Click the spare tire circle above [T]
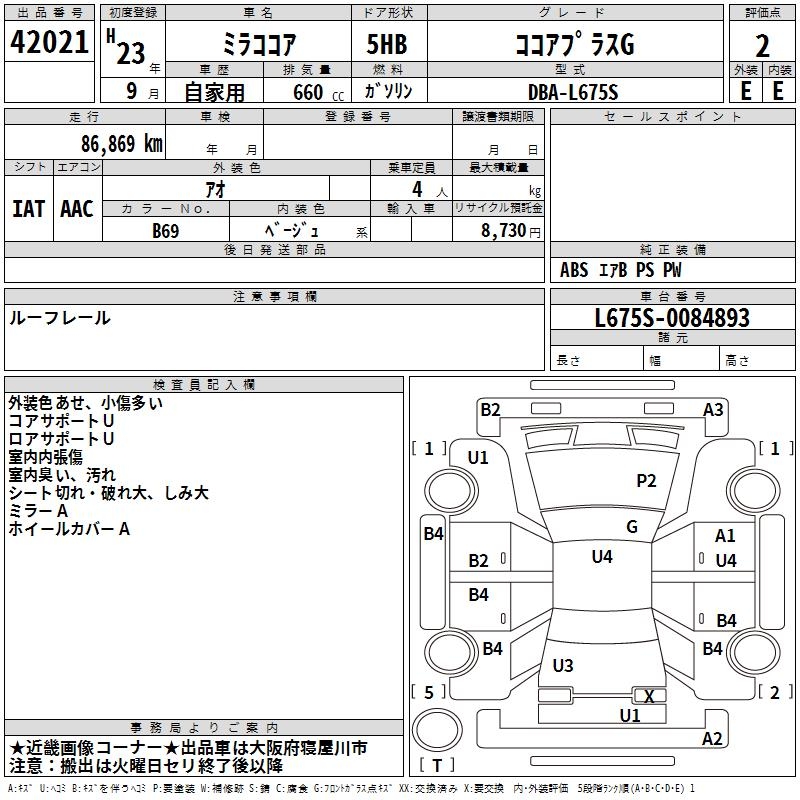Screen dimensions: 800x800 pyautogui.click(x=437, y=730)
